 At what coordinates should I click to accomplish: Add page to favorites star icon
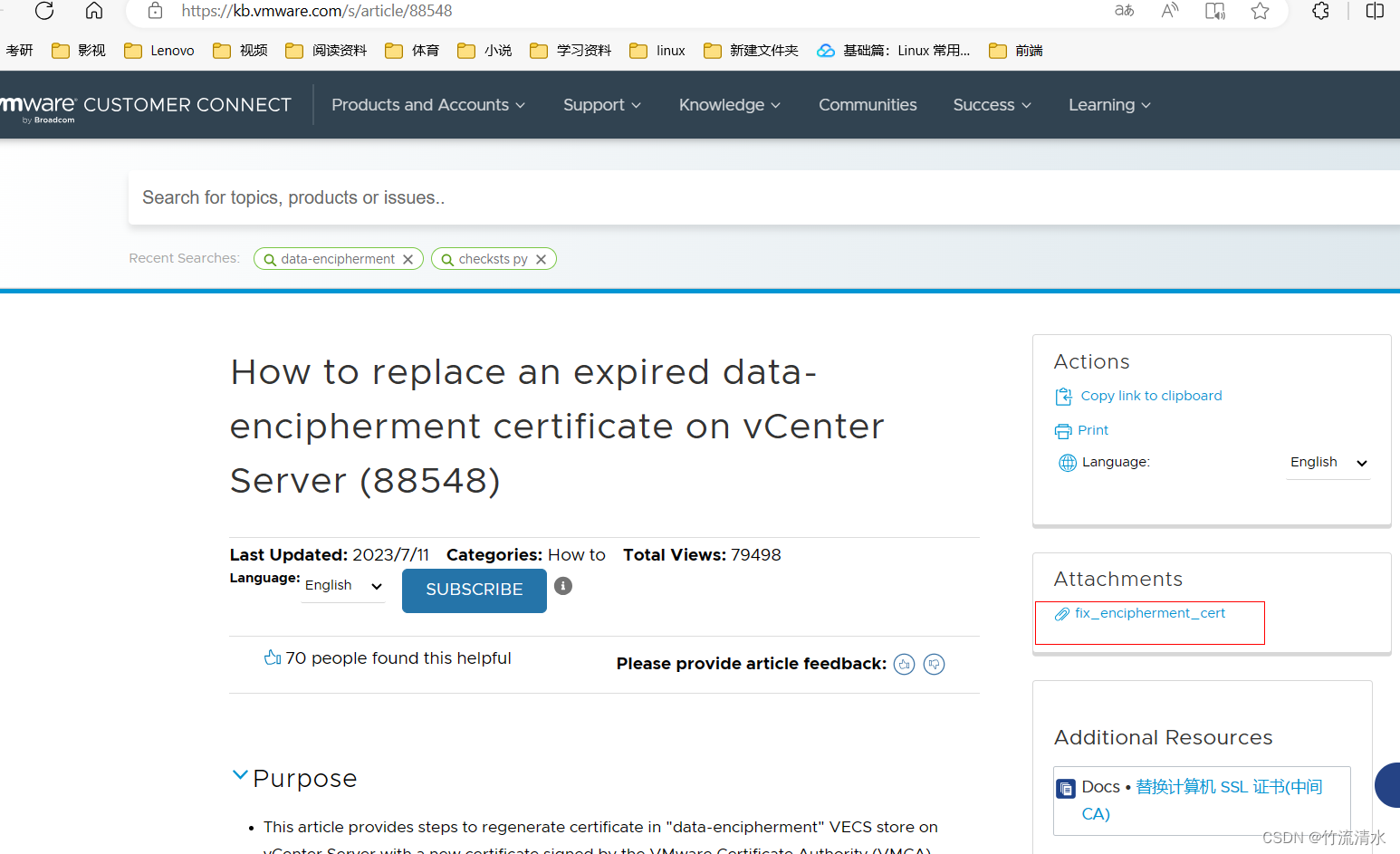[x=1260, y=11]
